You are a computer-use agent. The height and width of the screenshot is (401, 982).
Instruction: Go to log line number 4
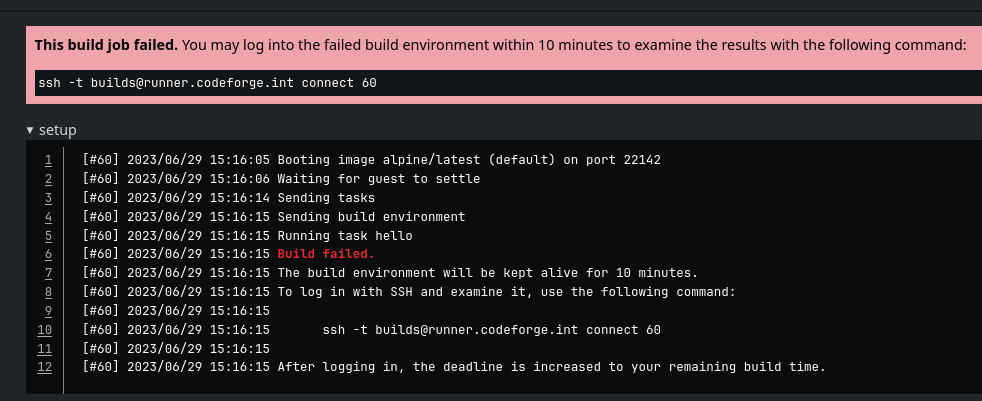47,217
